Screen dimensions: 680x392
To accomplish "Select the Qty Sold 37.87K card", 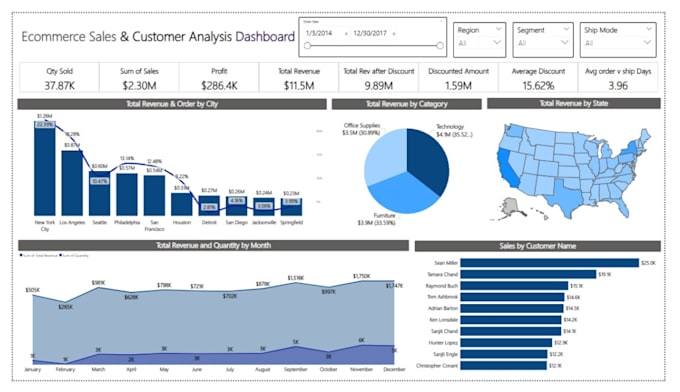I will click(60, 78).
